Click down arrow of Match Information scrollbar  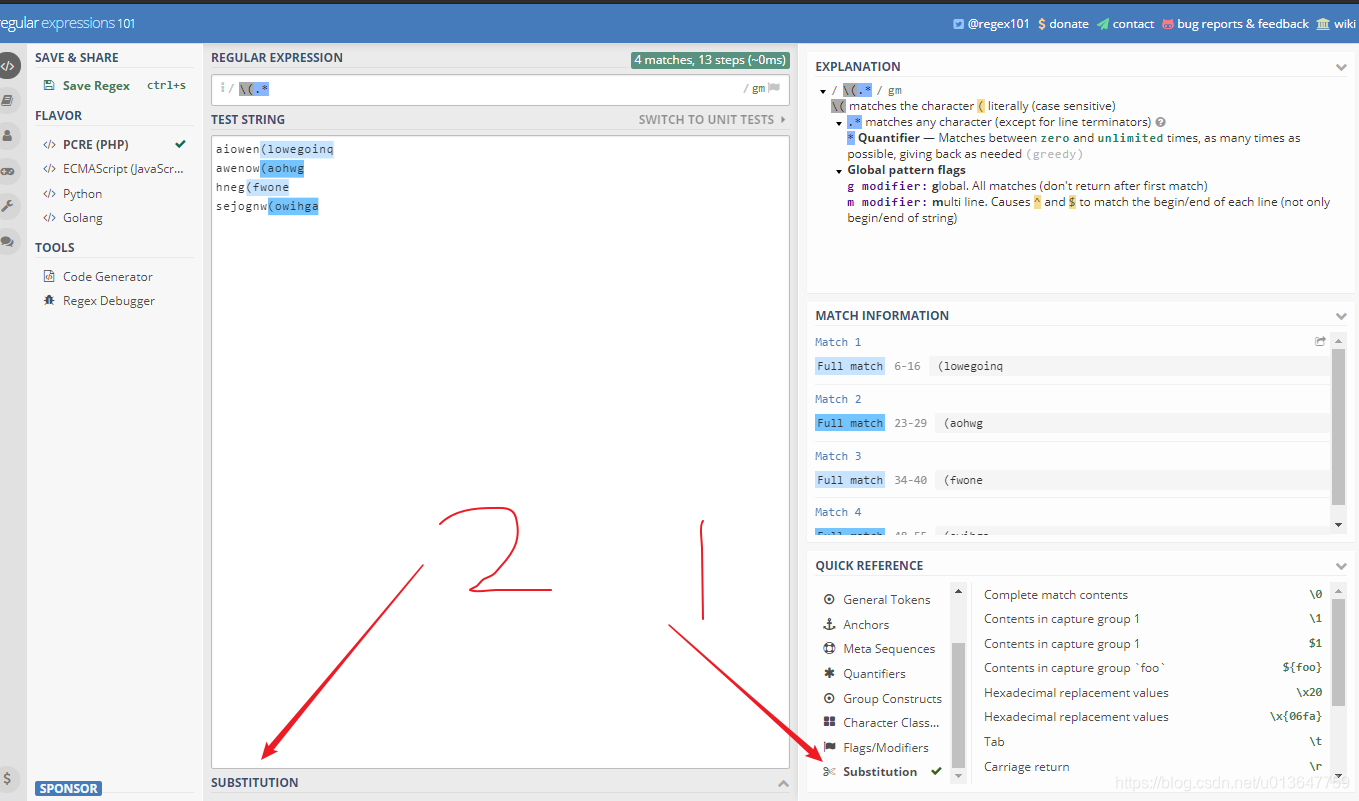coord(1338,524)
